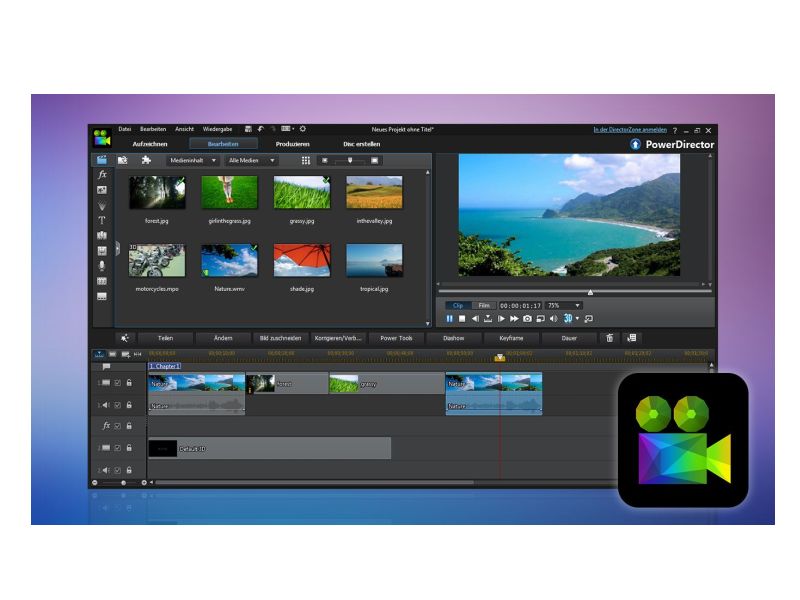The height and width of the screenshot is (600, 800).
Task: Open the Voice-Over microphone room
Action: (102, 266)
